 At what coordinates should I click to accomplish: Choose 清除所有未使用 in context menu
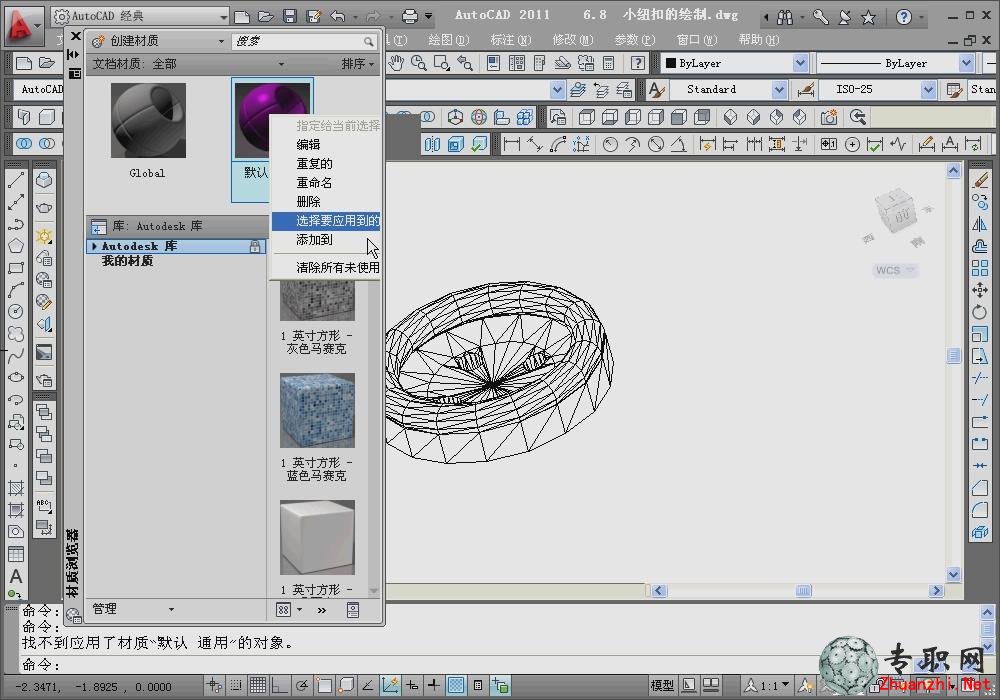(x=337, y=268)
